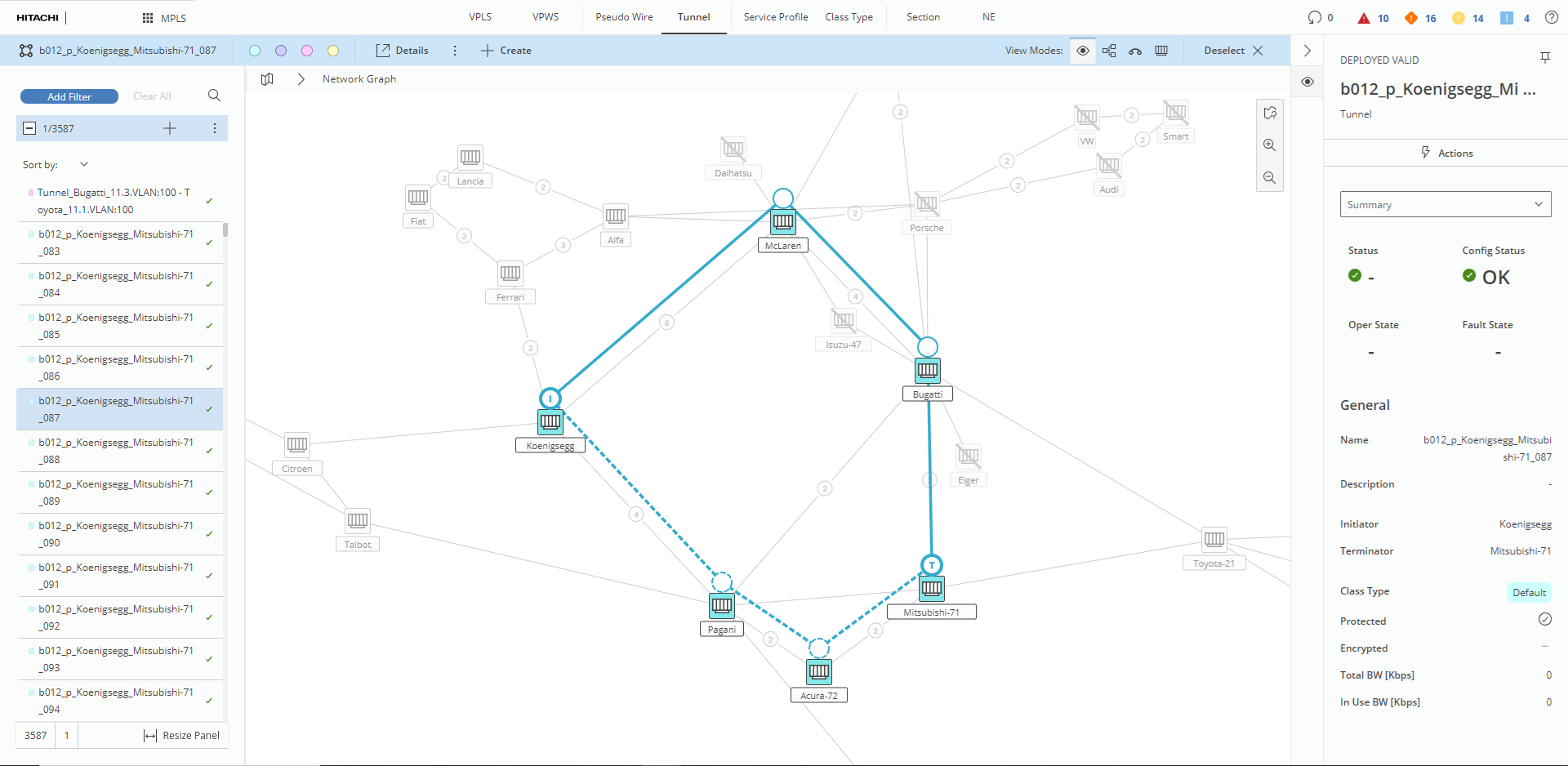Switch to the Pseudo Wire tab

pos(624,17)
